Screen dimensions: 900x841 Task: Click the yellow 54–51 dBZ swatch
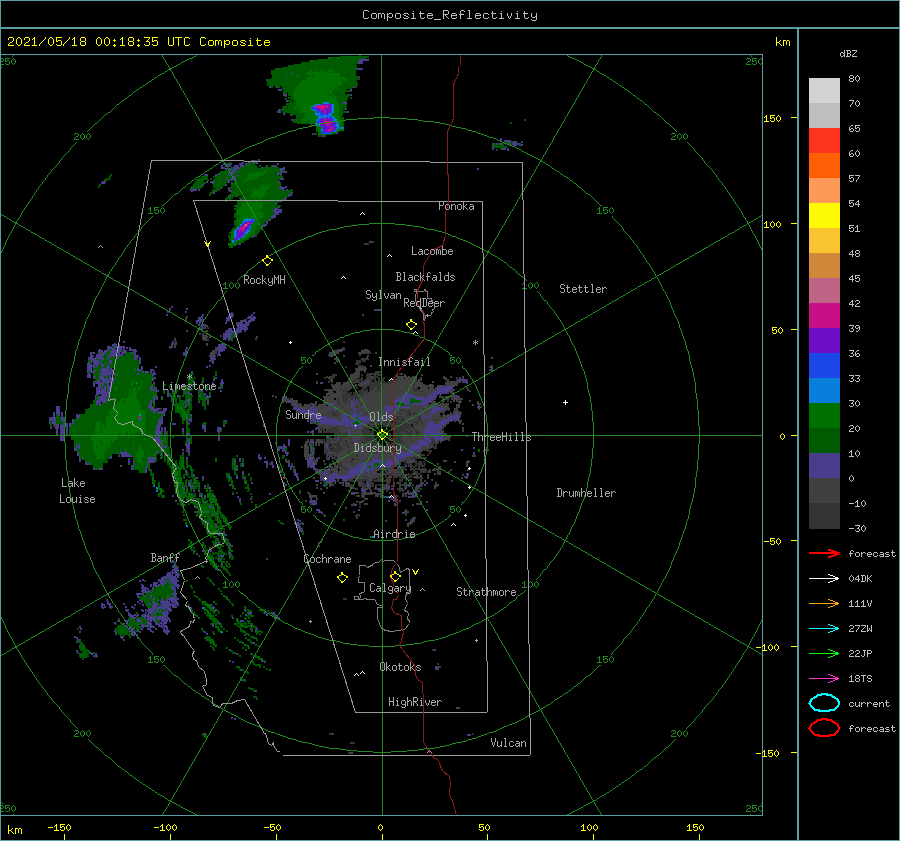[824, 216]
